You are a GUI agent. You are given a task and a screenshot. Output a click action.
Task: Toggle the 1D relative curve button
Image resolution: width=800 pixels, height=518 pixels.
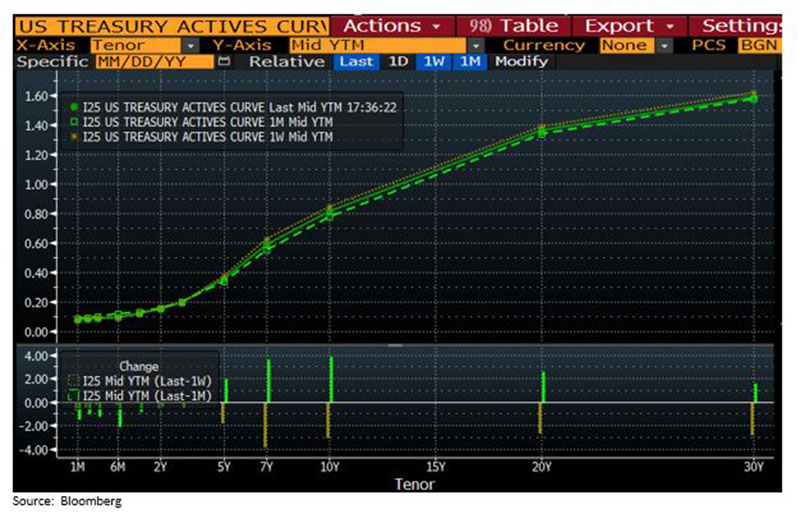click(x=398, y=62)
